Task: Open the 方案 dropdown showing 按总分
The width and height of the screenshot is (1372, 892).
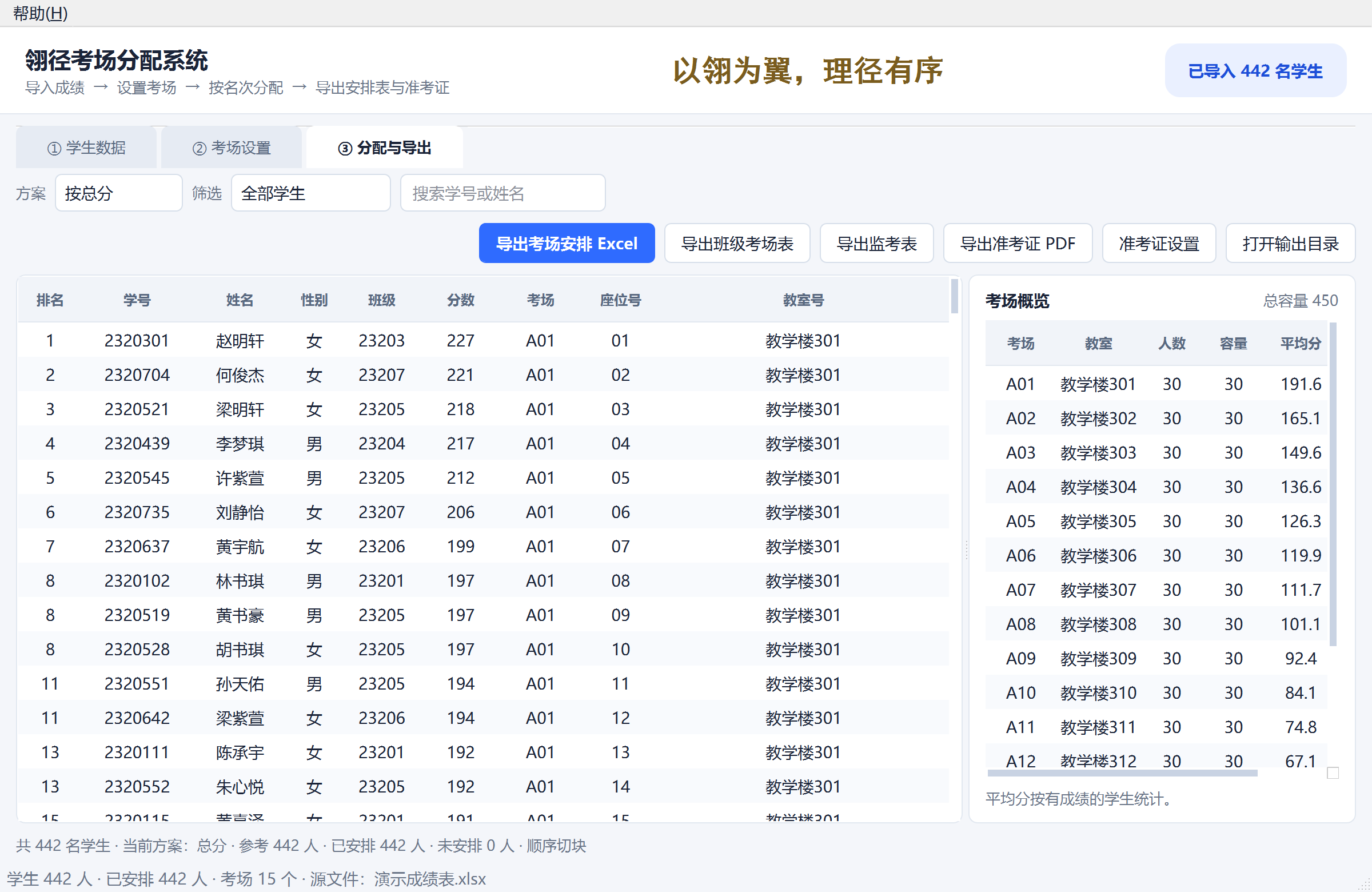Action: pos(119,193)
